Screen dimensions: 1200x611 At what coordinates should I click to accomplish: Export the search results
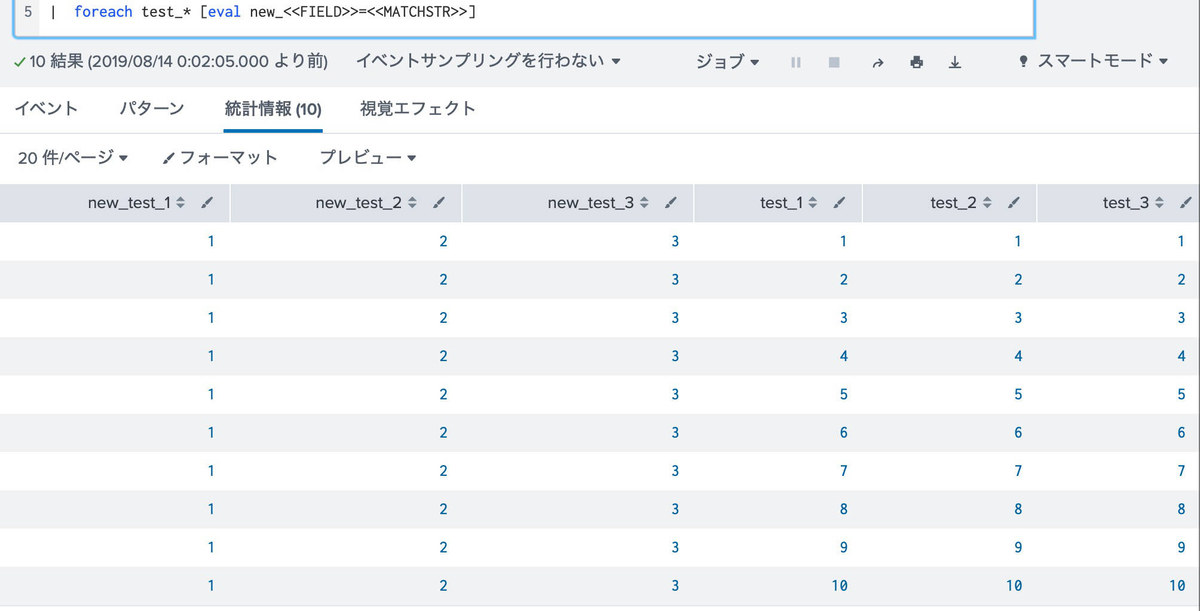coord(955,61)
